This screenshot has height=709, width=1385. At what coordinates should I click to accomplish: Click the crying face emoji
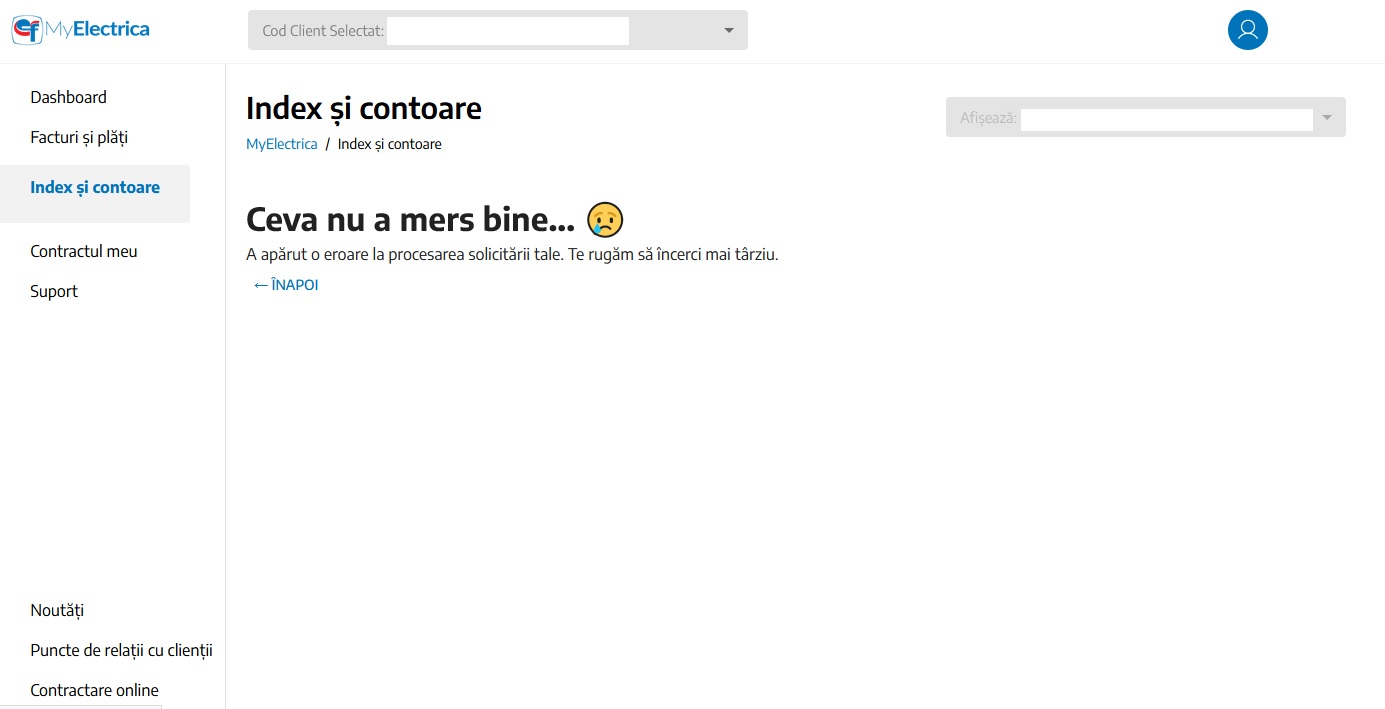point(605,219)
